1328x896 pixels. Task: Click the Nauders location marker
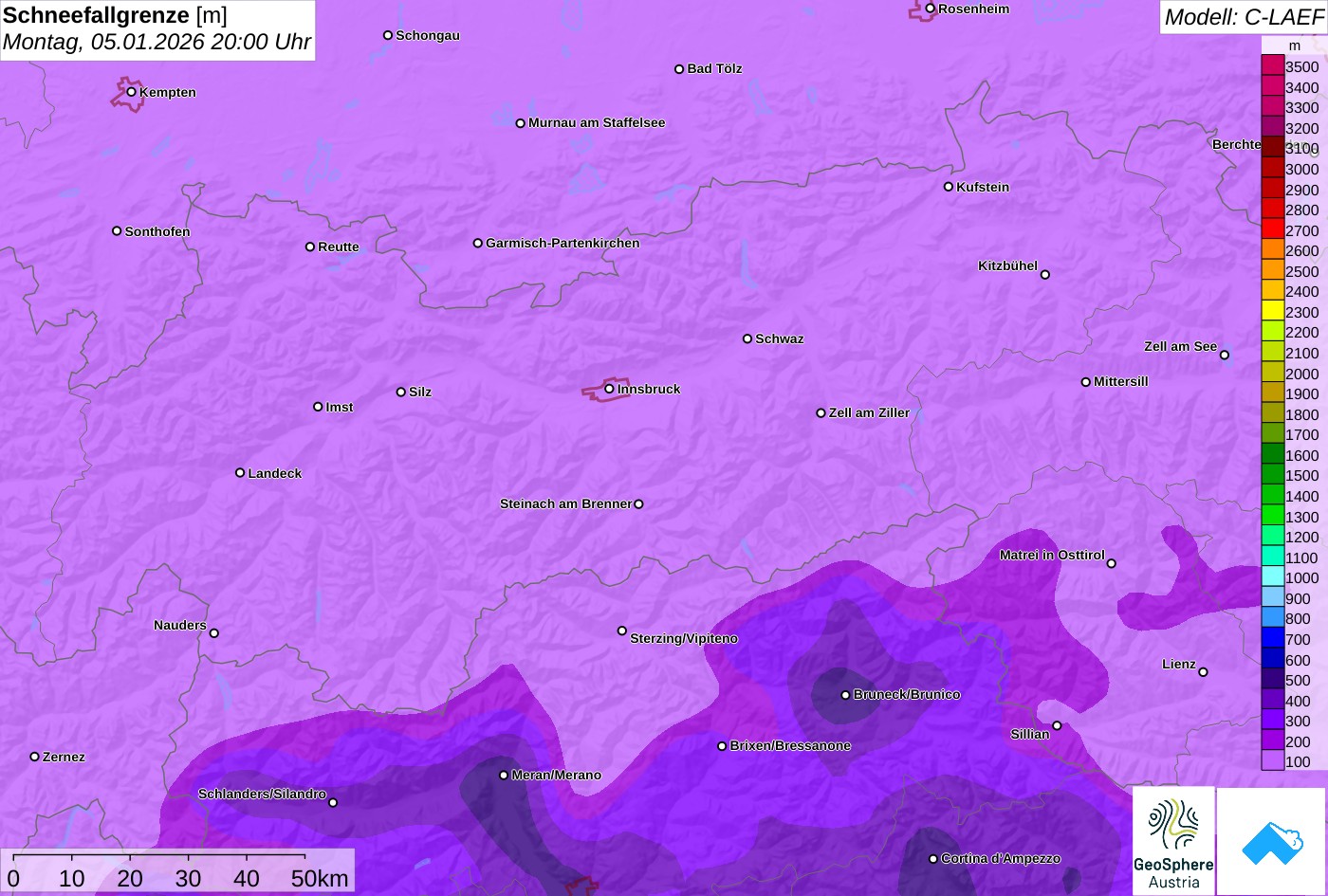tap(214, 633)
